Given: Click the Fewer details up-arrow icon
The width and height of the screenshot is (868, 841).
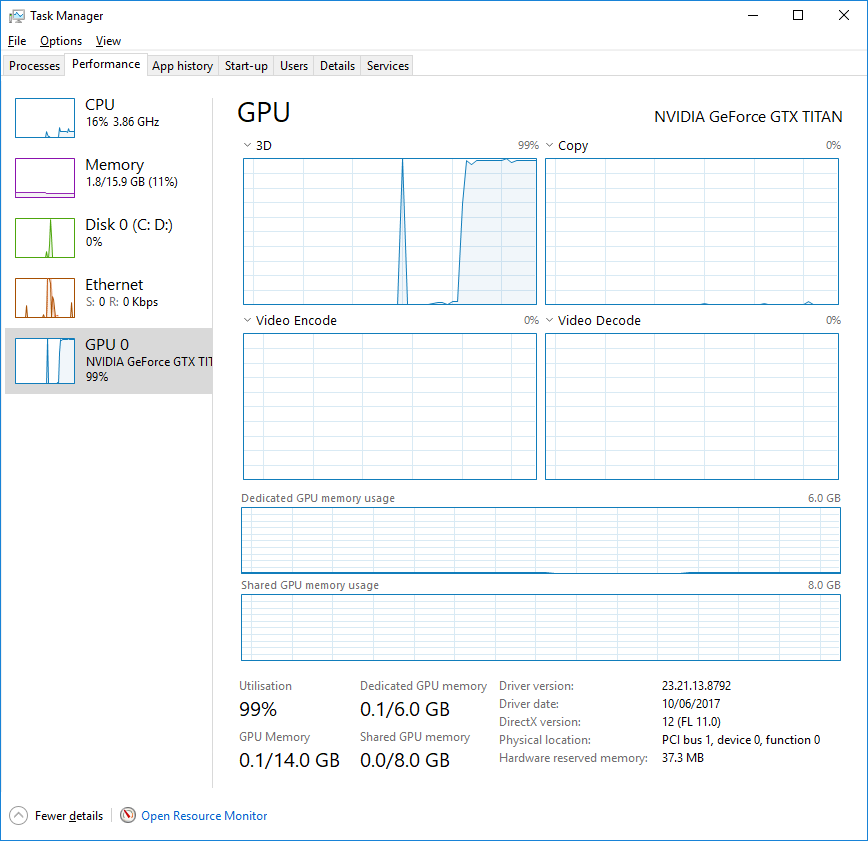Looking at the screenshot, I should pos(18,816).
